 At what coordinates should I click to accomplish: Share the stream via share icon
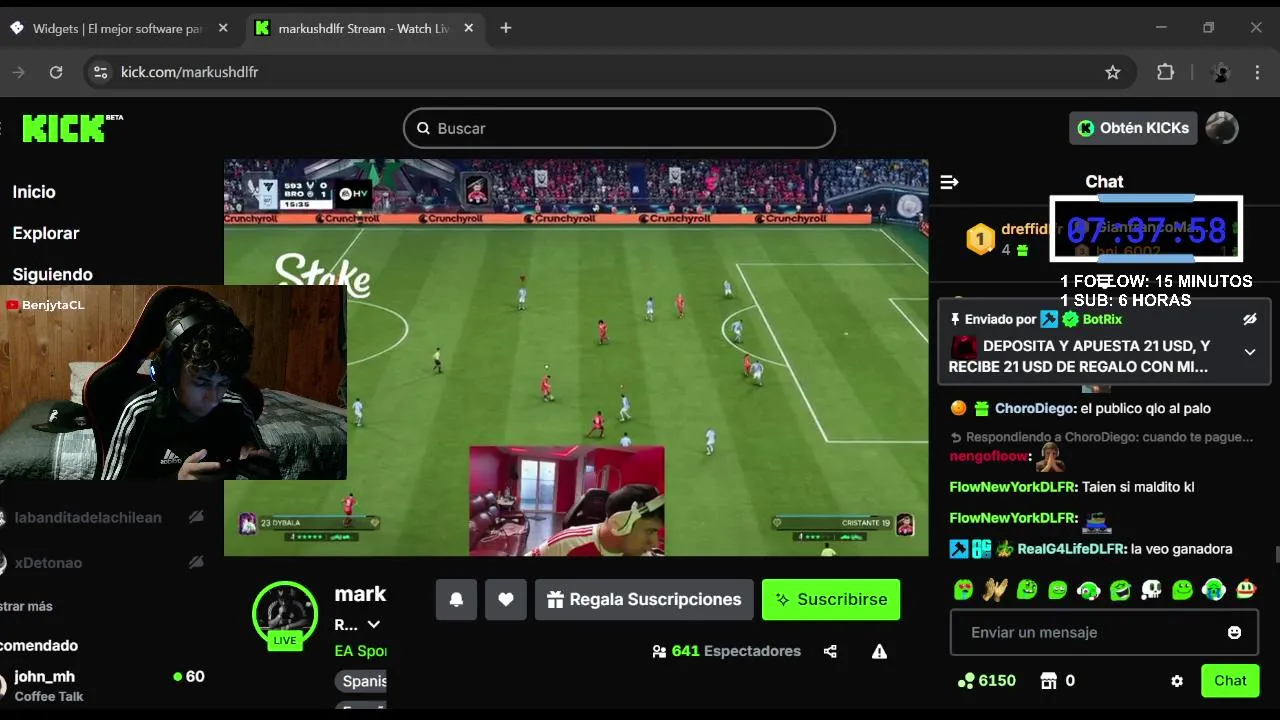coord(830,652)
